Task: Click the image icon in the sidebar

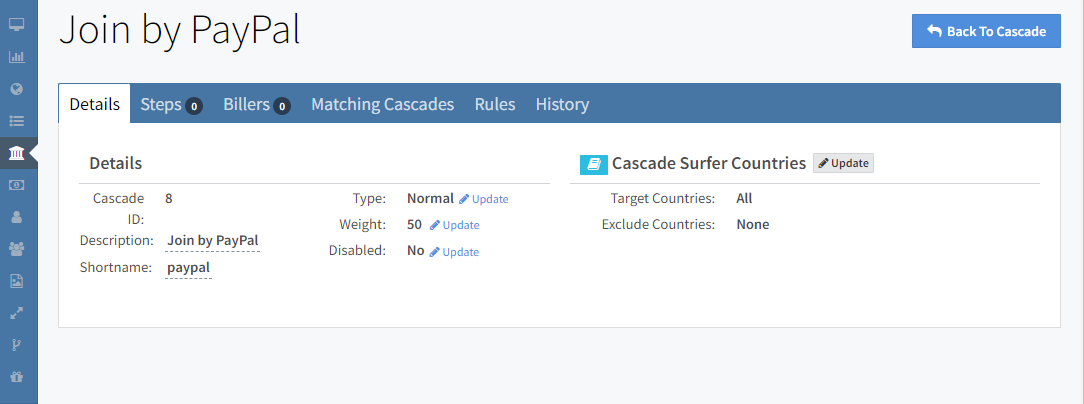Action: [16, 281]
